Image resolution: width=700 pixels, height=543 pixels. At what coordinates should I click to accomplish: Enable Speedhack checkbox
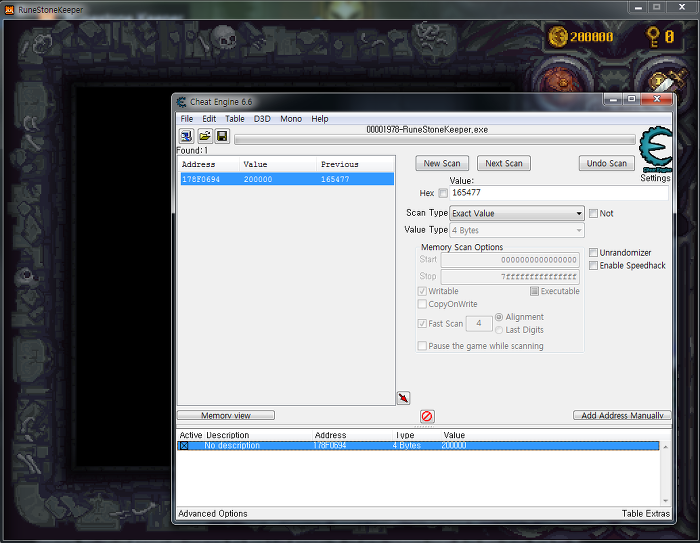[x=593, y=266]
